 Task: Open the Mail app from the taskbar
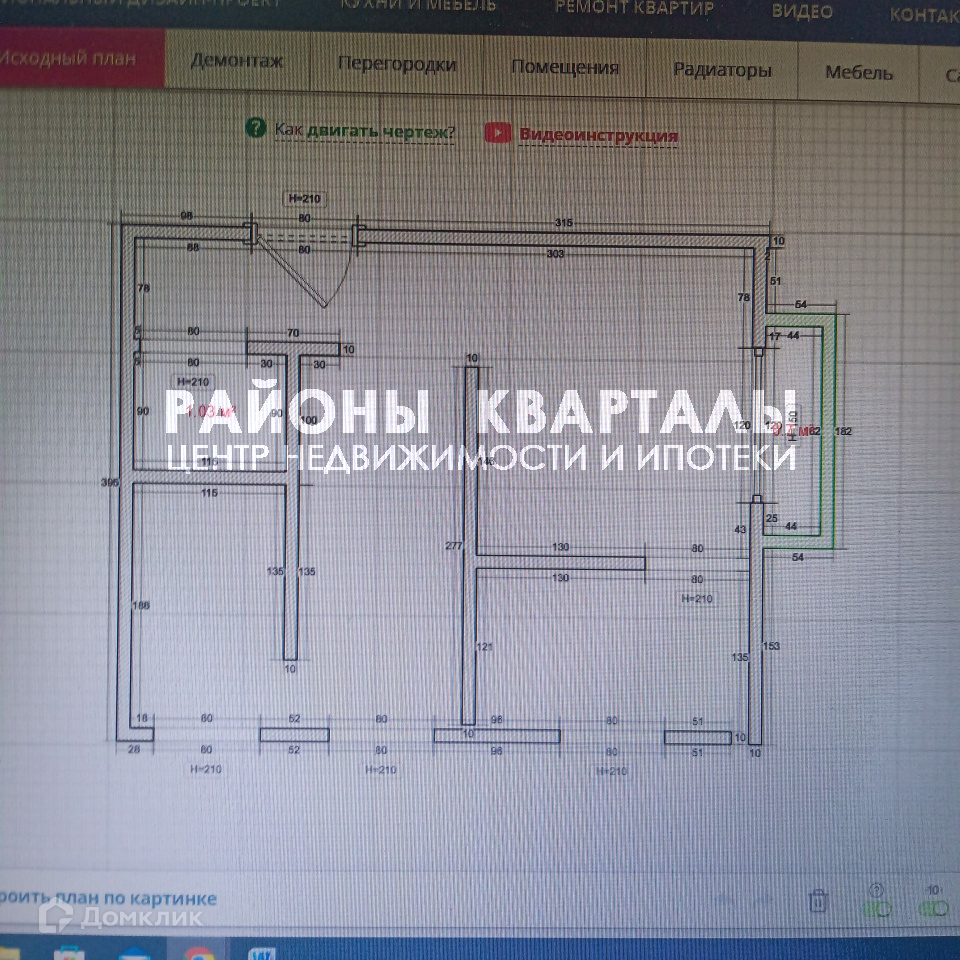[x=134, y=954]
